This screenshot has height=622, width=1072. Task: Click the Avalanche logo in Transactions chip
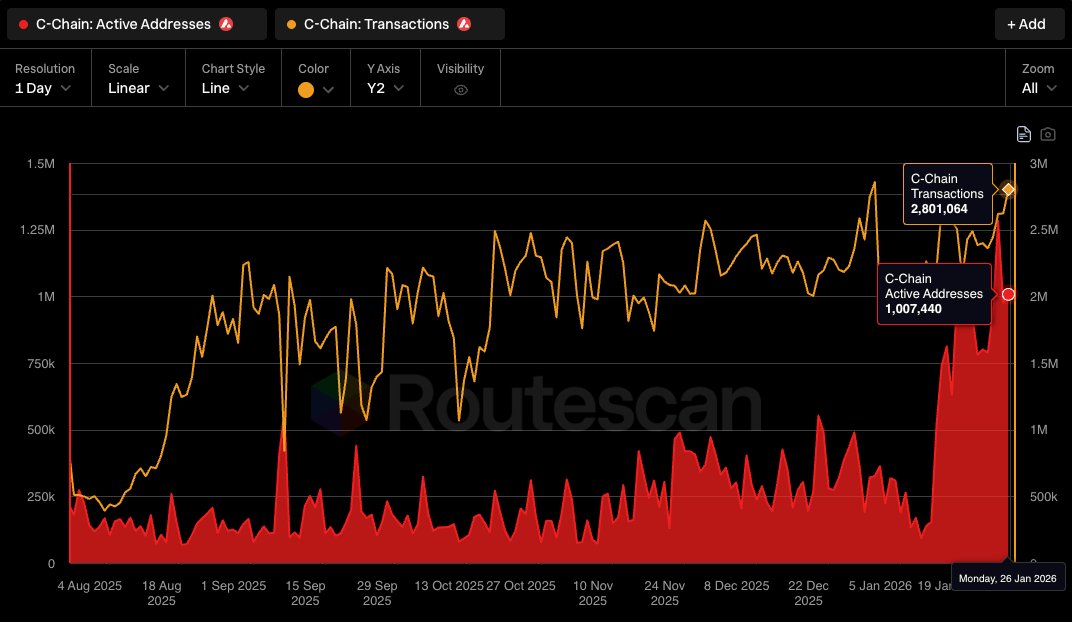[x=466, y=24]
